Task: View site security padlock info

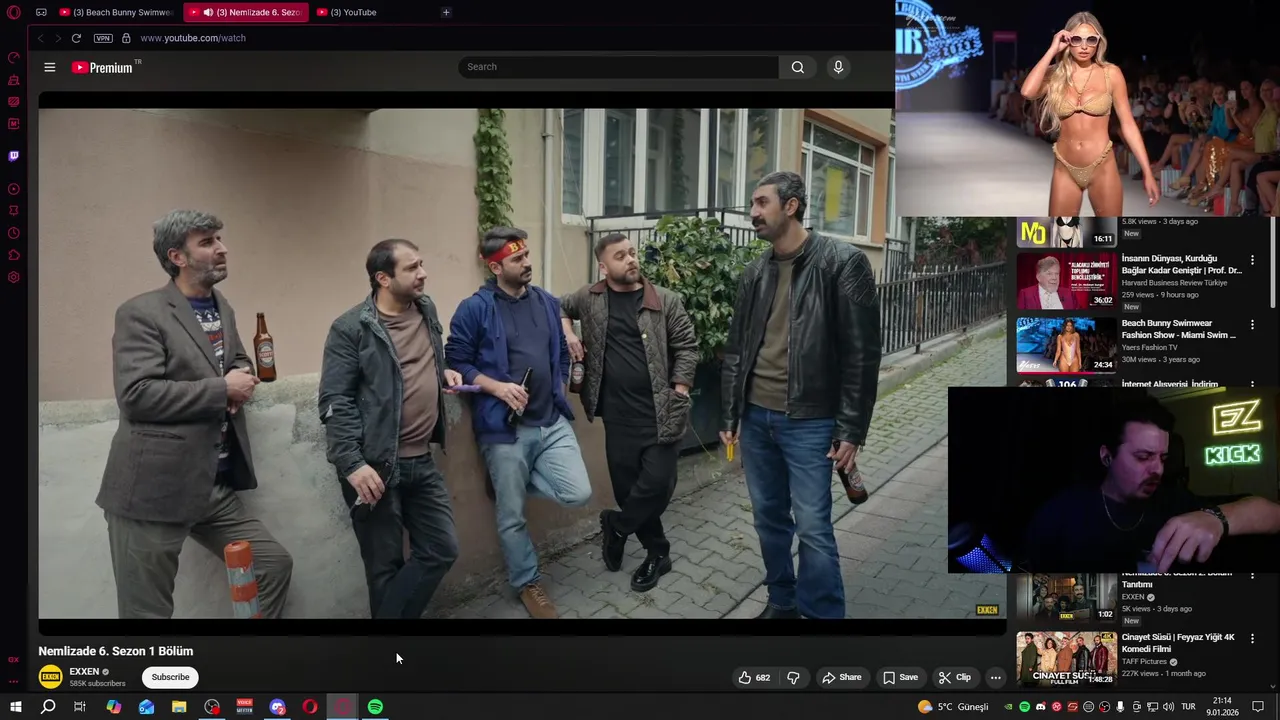Action: [x=126, y=38]
